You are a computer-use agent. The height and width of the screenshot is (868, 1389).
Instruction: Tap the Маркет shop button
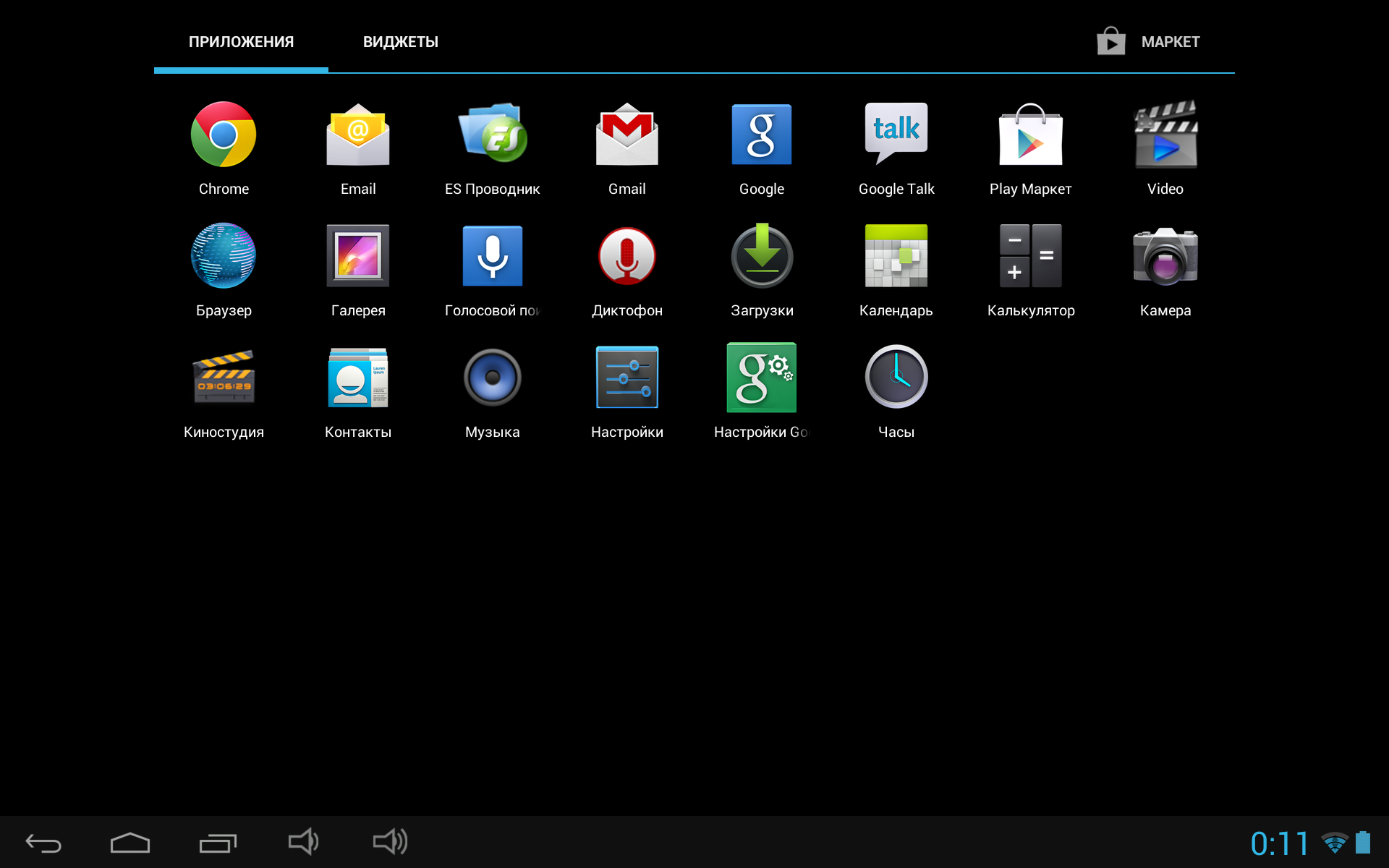coord(1149,42)
